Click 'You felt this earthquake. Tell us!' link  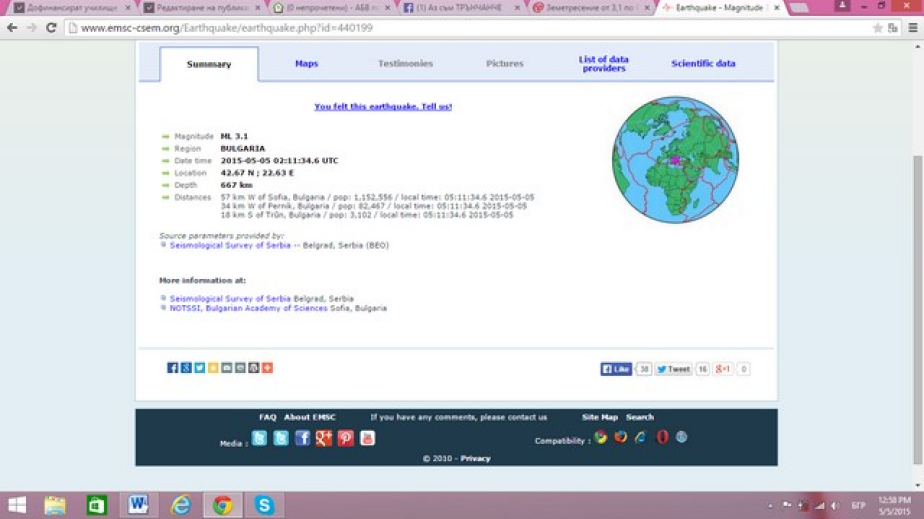383,107
